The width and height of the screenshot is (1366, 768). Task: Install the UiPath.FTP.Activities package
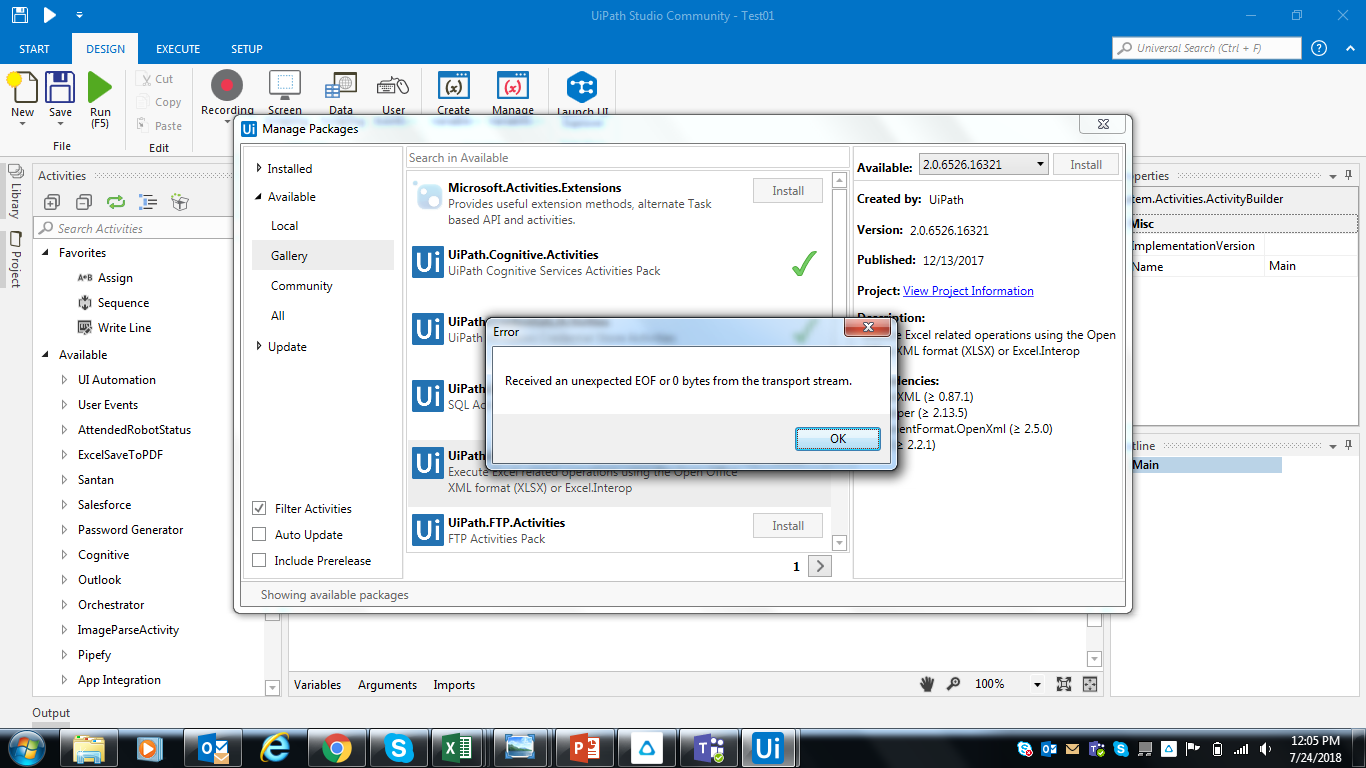click(788, 525)
